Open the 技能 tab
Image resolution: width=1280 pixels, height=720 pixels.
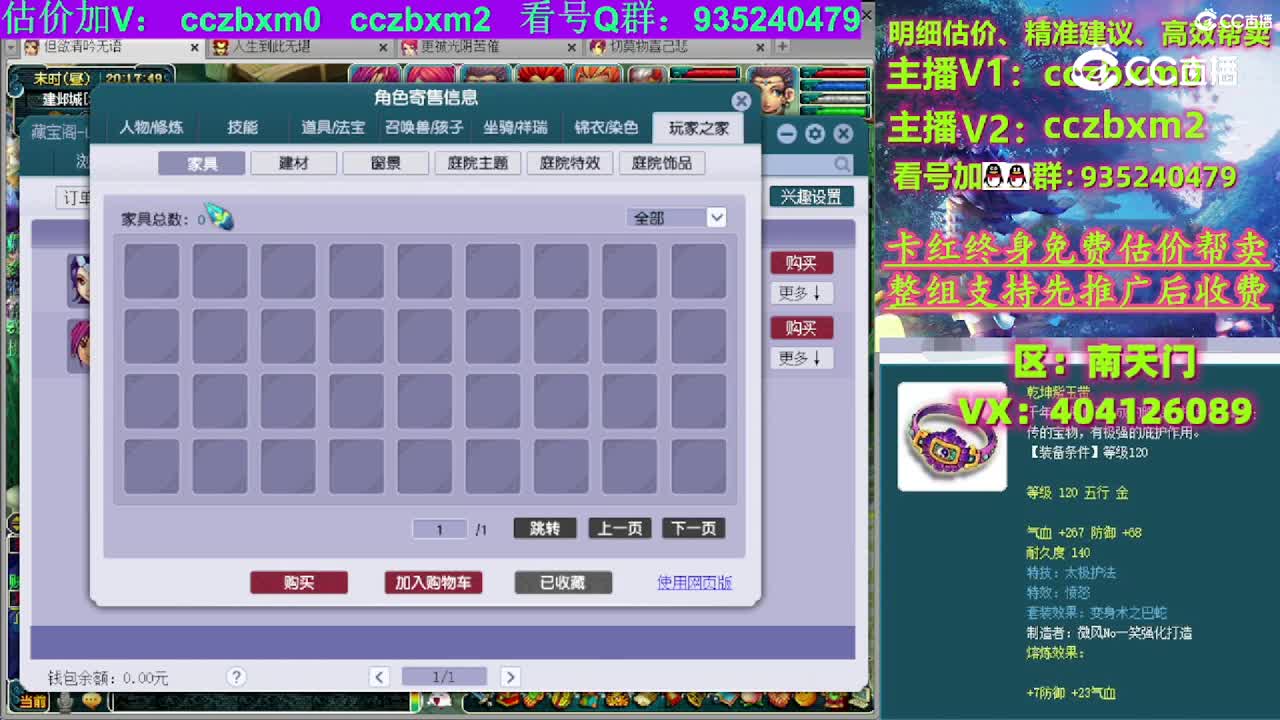pos(242,127)
